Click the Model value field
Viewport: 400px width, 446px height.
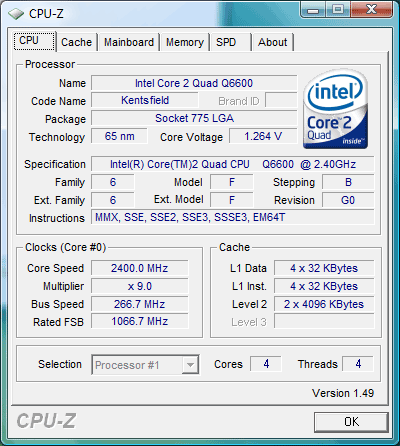(232, 182)
